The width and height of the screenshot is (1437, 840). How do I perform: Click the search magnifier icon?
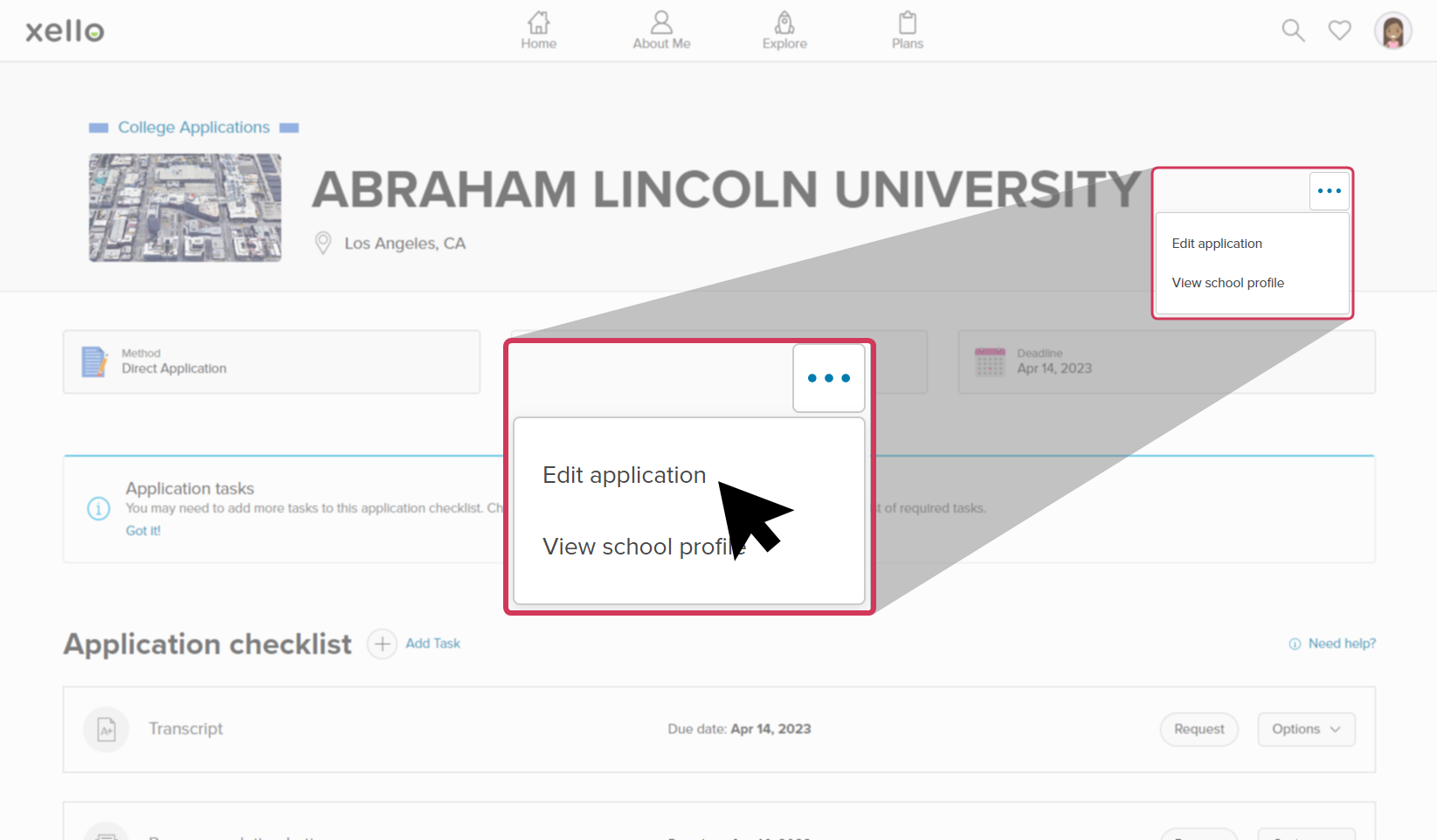pos(1293,31)
